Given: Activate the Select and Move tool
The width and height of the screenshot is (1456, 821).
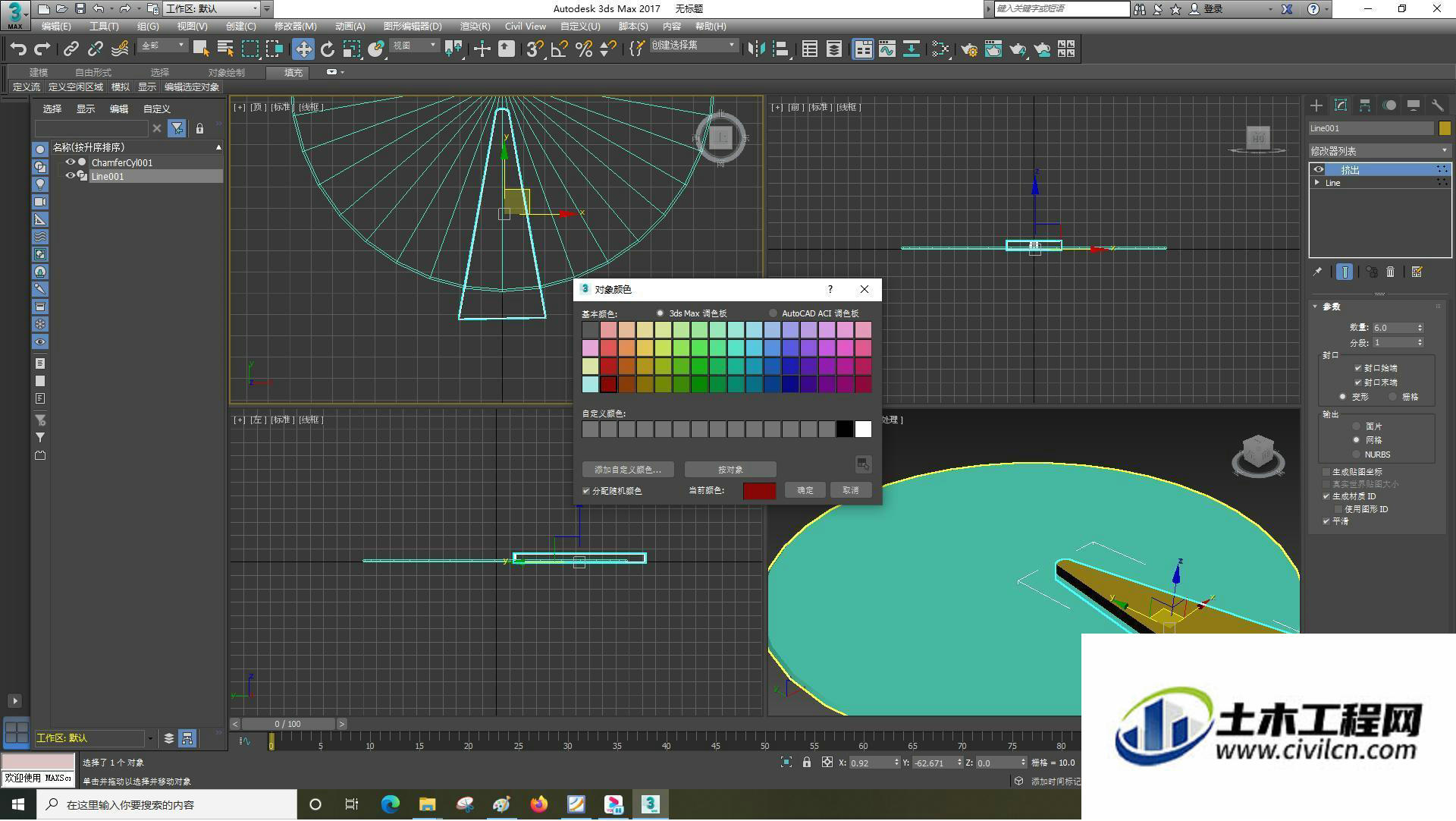Looking at the screenshot, I should click(303, 49).
